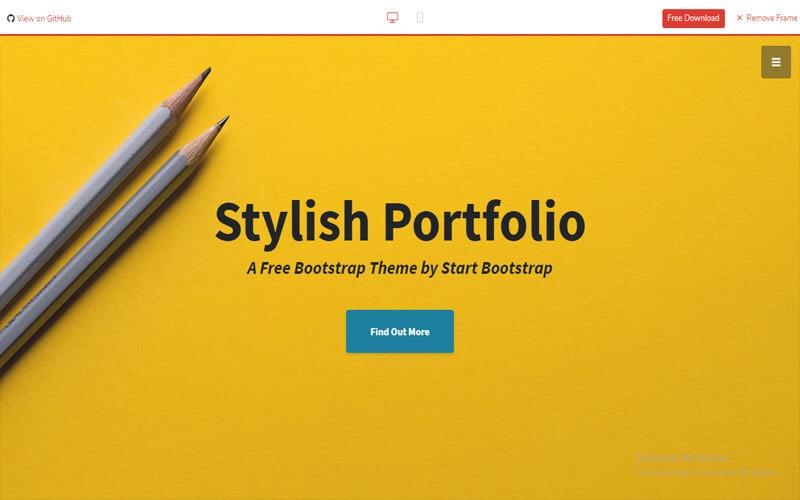This screenshot has height=500, width=800.
Task: Click the word Stylish in the heading
Action: [x=292, y=221]
